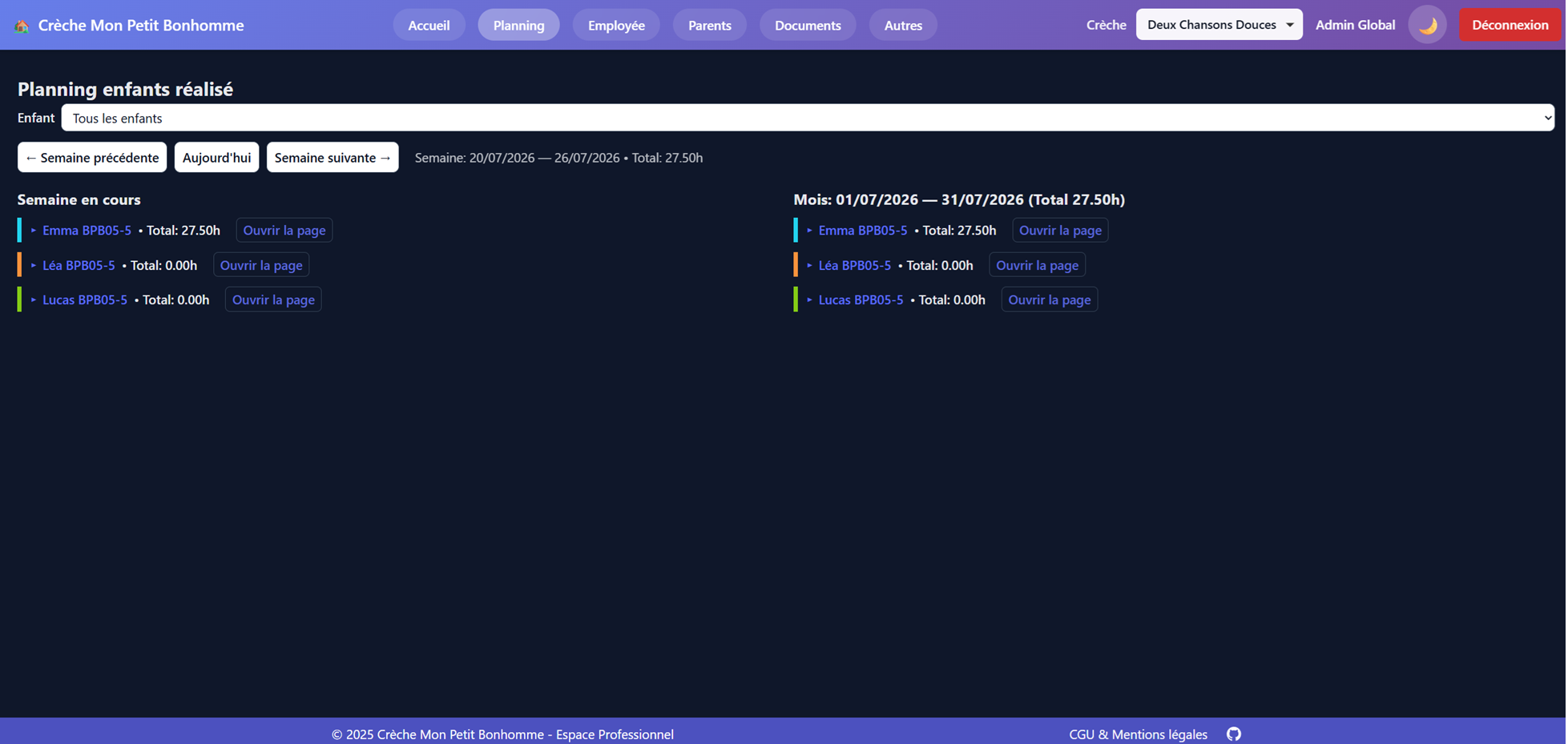Open the Enfant dropdown Tous les enfants
The width and height of the screenshot is (1568, 744).
point(808,118)
